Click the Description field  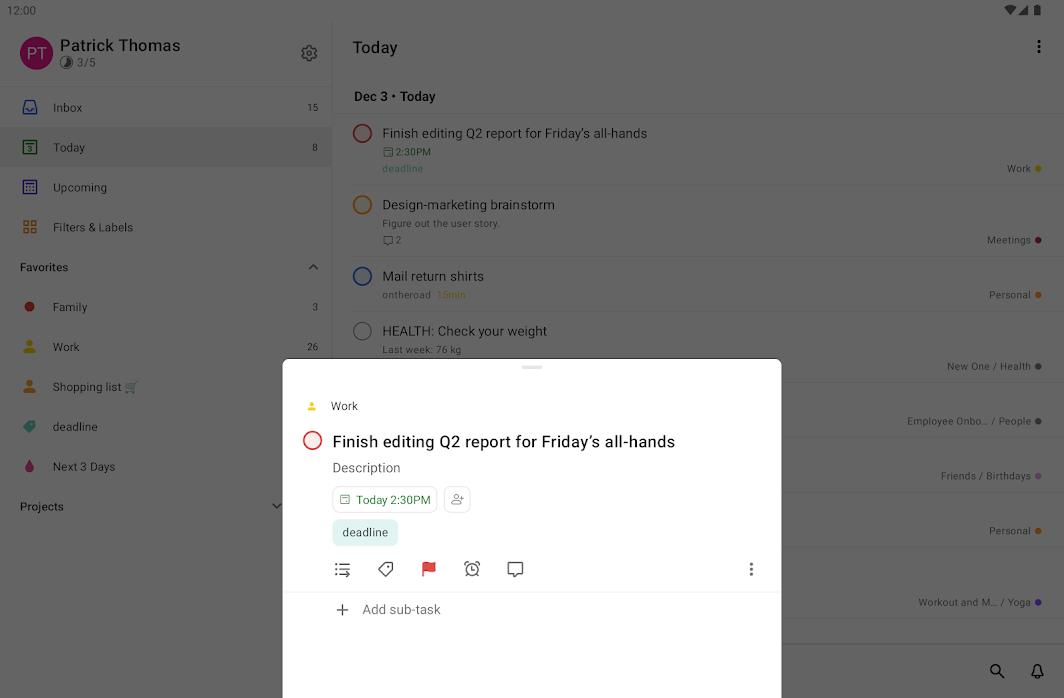366,468
